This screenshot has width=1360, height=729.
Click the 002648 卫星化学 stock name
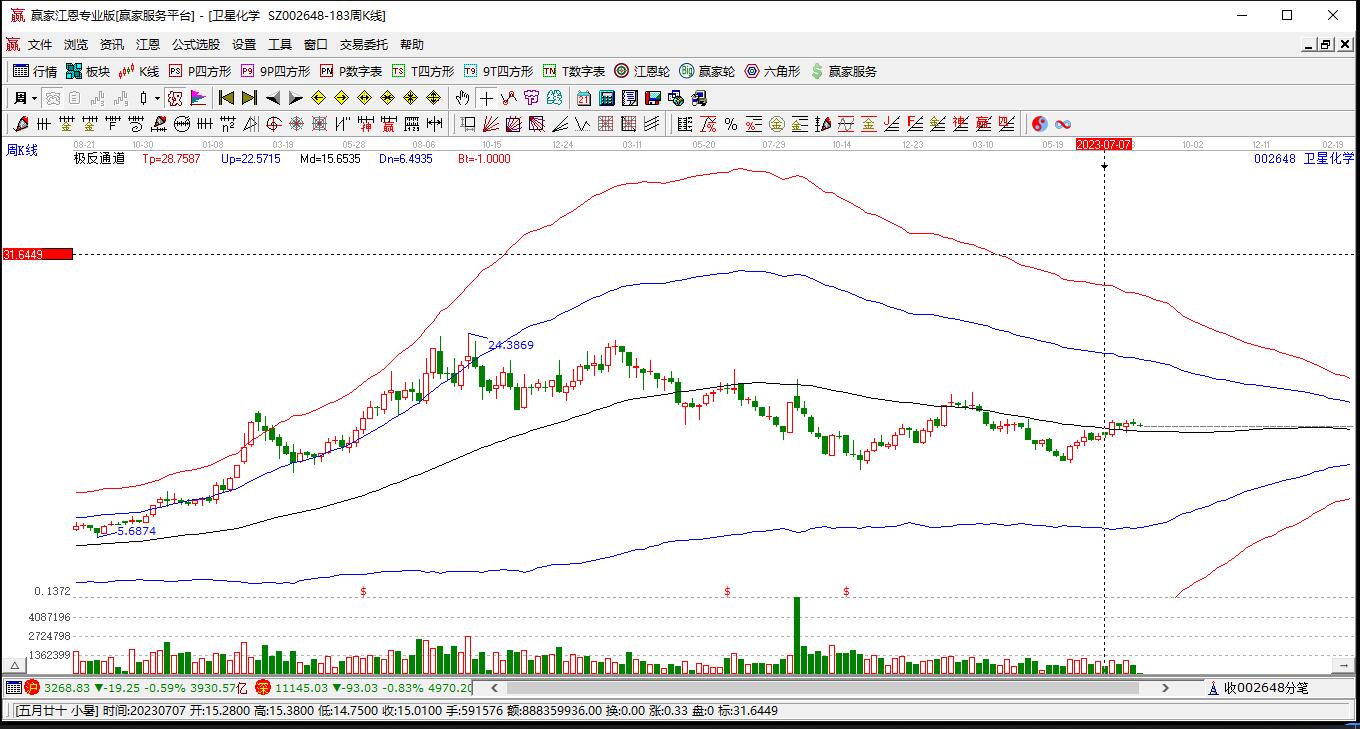click(x=1304, y=158)
